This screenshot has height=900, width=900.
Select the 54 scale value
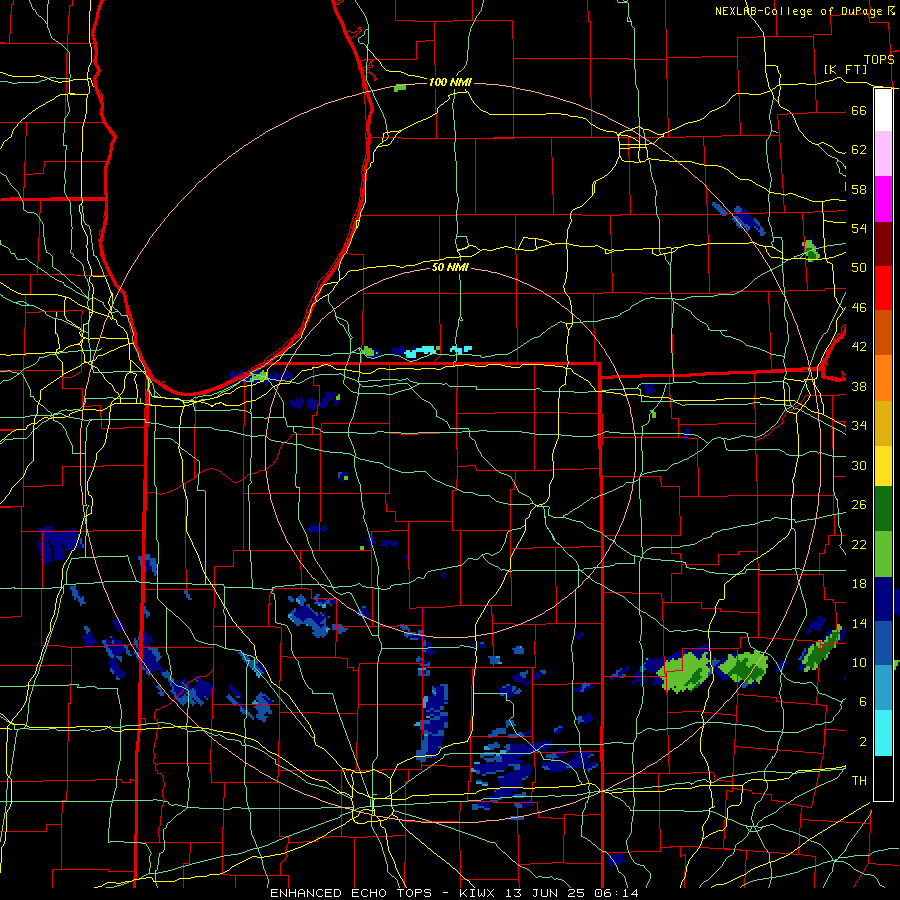point(859,228)
